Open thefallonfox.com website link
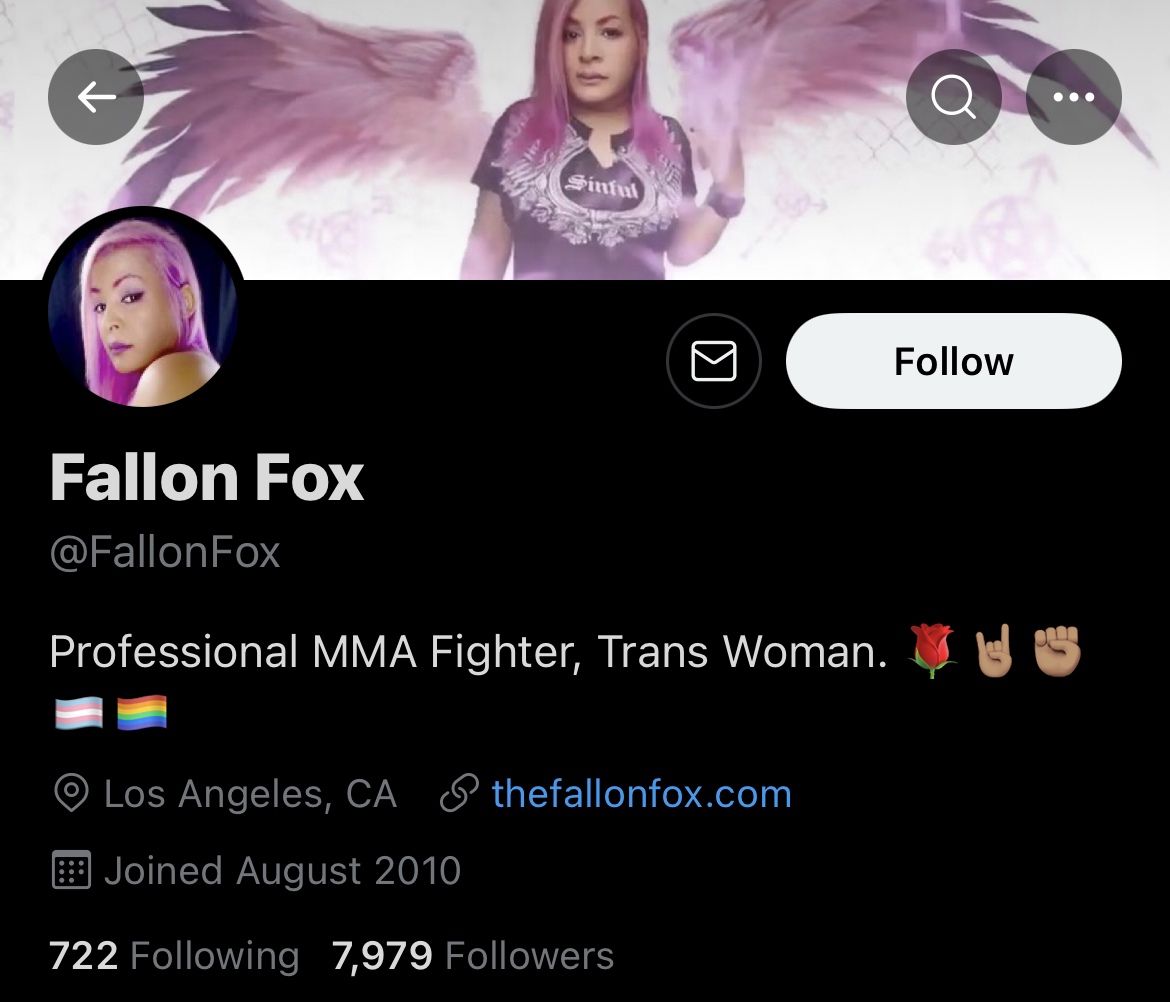 pos(642,794)
